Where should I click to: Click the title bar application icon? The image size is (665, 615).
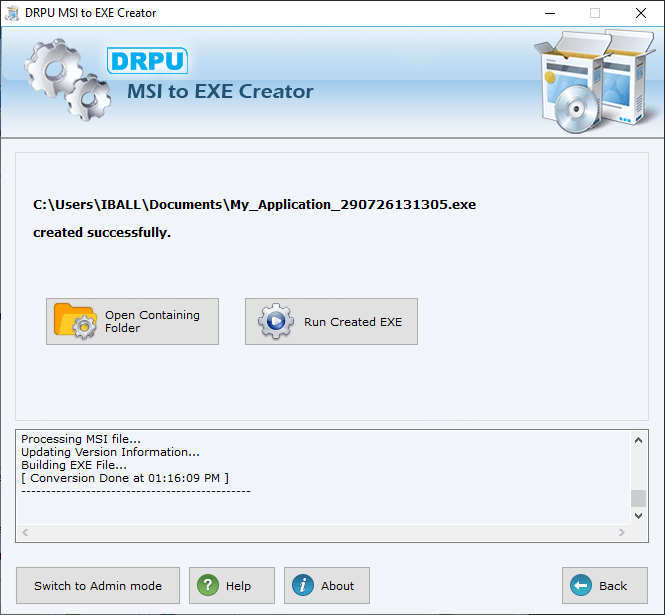[x=12, y=13]
